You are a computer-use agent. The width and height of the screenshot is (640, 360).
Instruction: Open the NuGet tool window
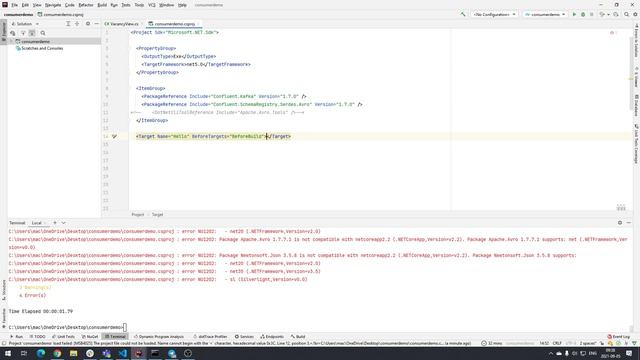[90, 337]
